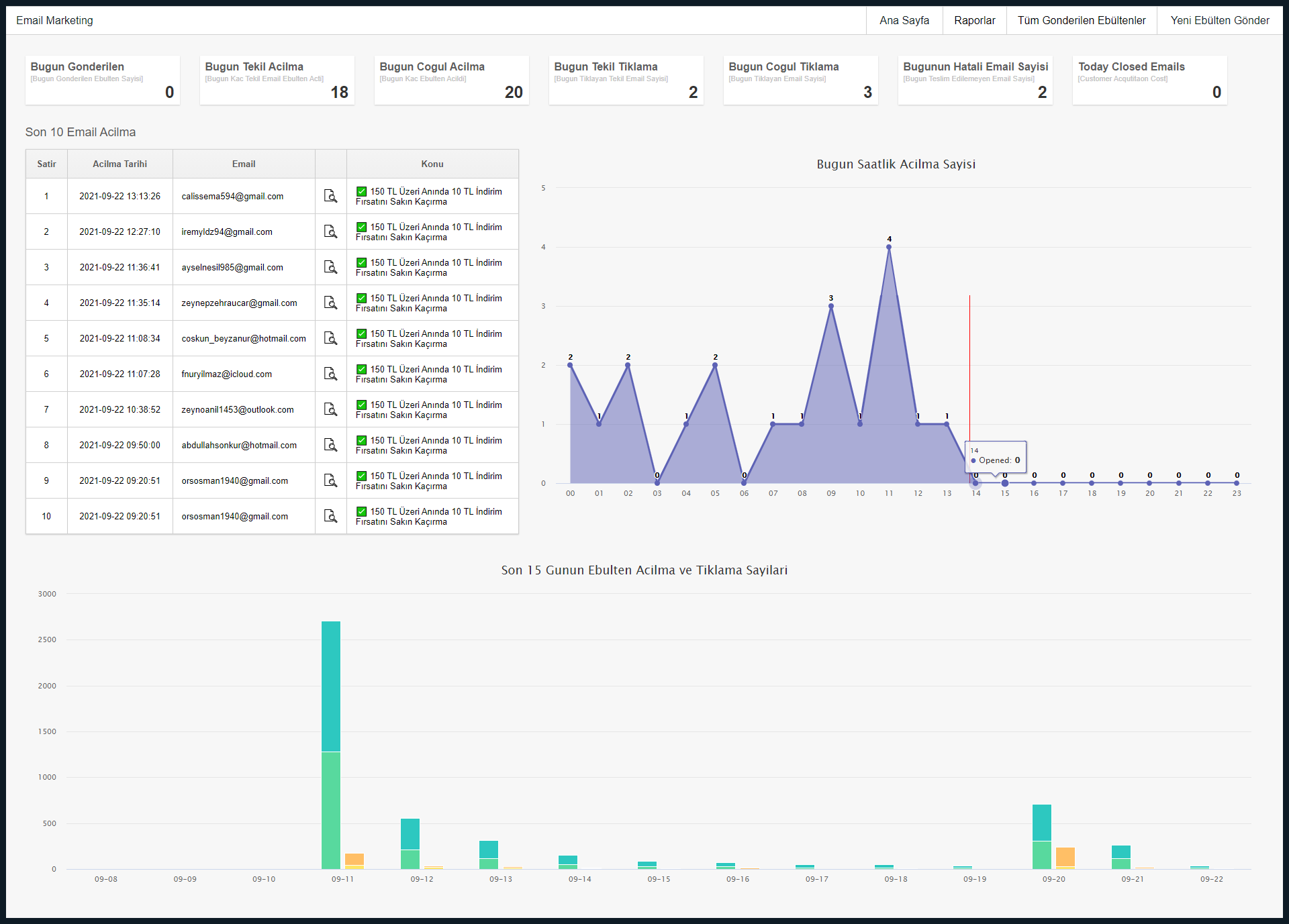Open preview icon for calissema594@gmail.com row

pyautogui.click(x=330, y=196)
